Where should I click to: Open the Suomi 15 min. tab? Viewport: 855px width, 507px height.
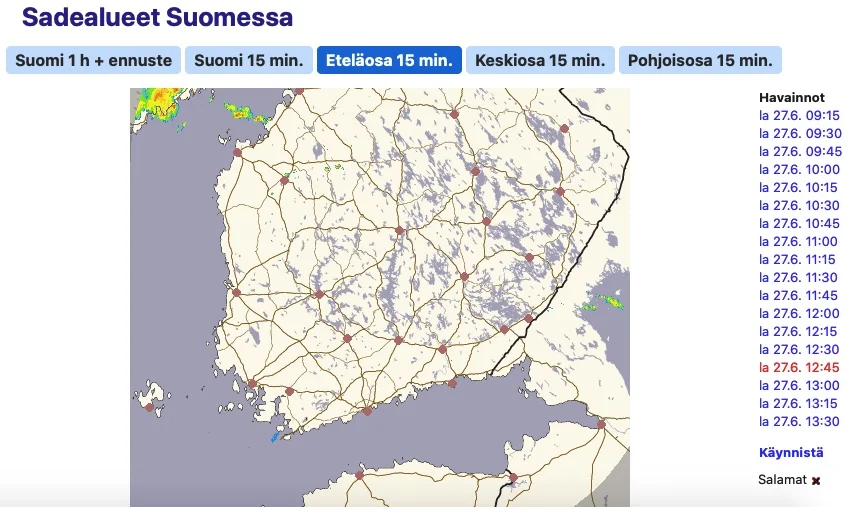point(248,60)
